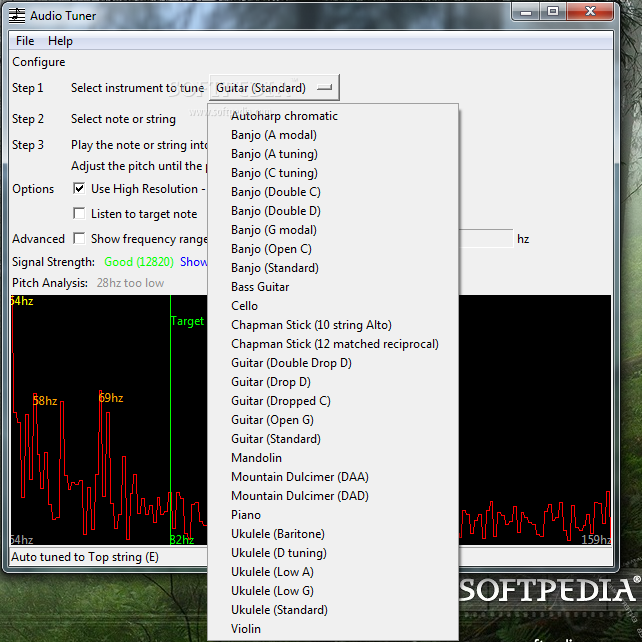Select Cello instrument
Image resolution: width=642 pixels, height=642 pixels.
click(333, 306)
